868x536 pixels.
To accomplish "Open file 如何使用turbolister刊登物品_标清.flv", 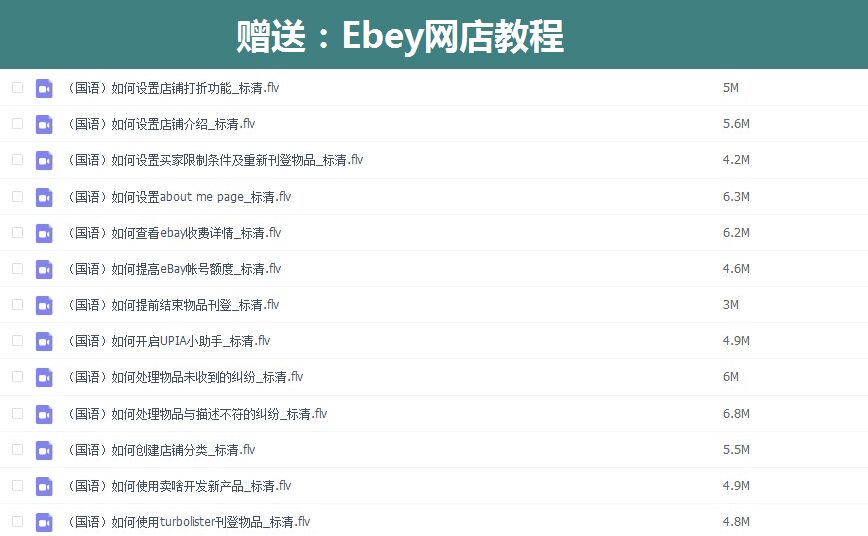I will (x=189, y=522).
